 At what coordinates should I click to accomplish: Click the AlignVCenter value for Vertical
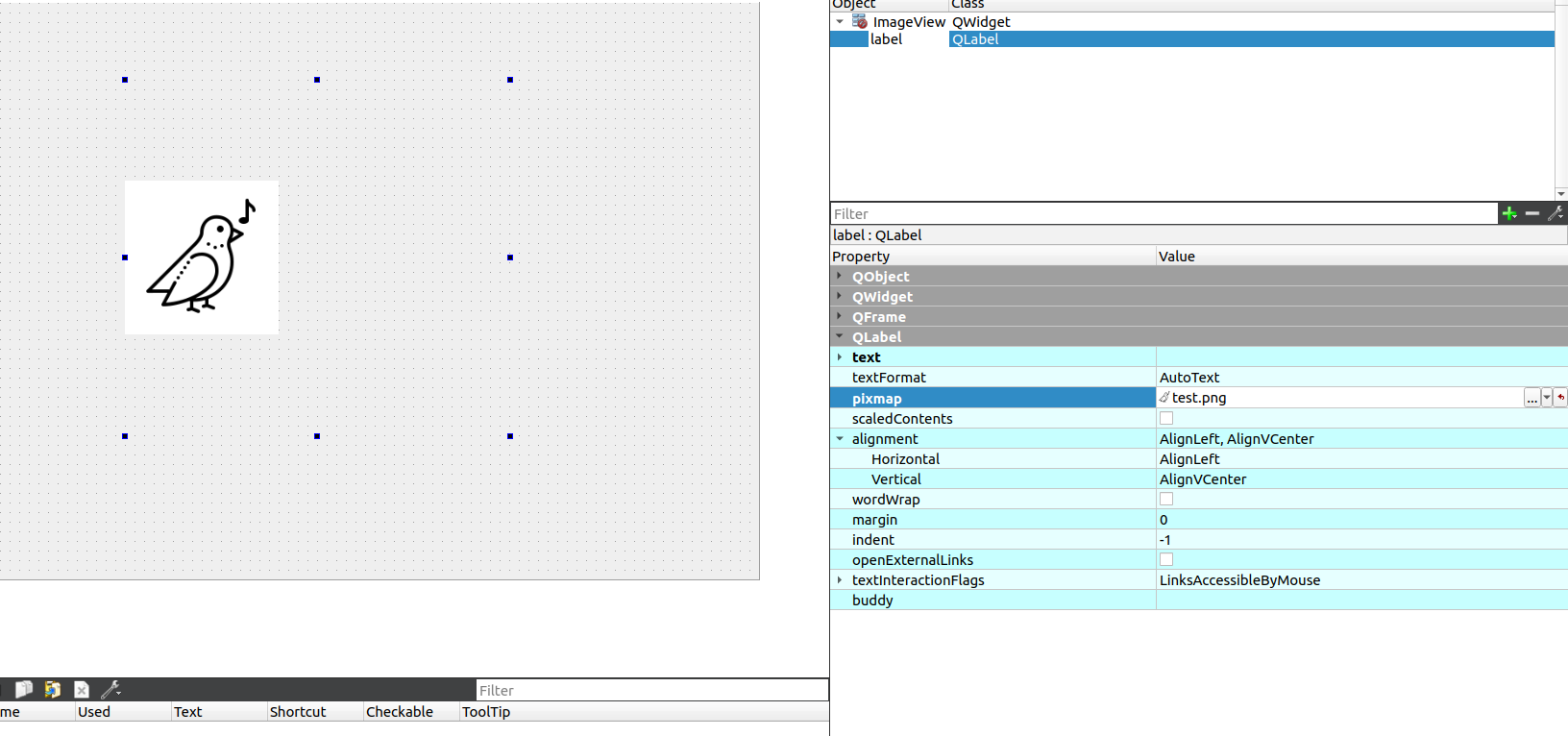click(x=1203, y=478)
